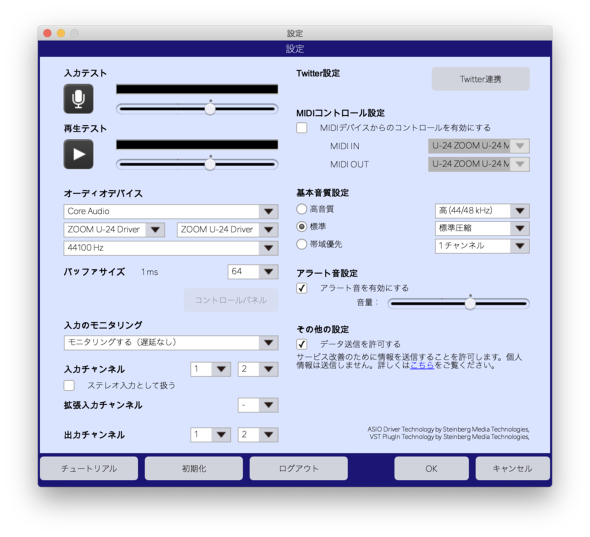590x537 pixels.
Task: Open the buffer size 64 dropdown
Action: (253, 272)
